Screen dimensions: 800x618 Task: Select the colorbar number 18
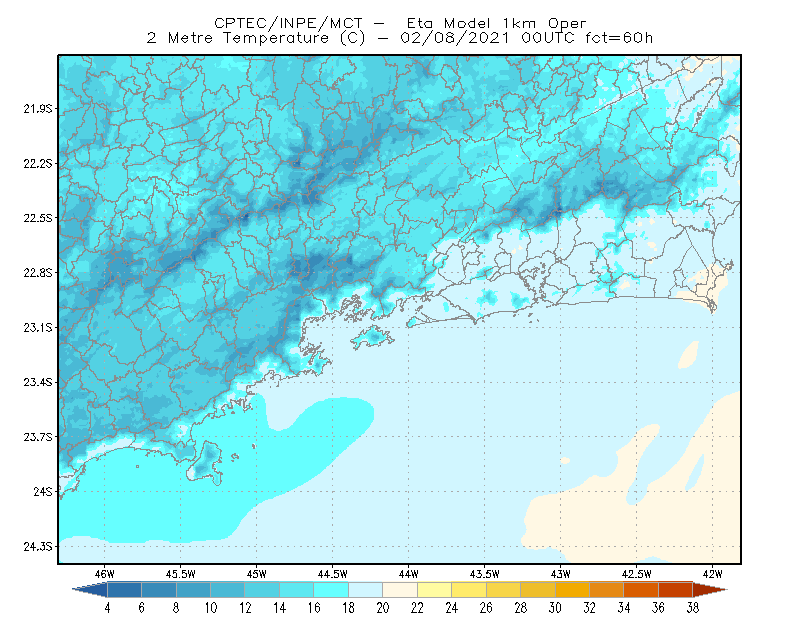click(x=348, y=608)
